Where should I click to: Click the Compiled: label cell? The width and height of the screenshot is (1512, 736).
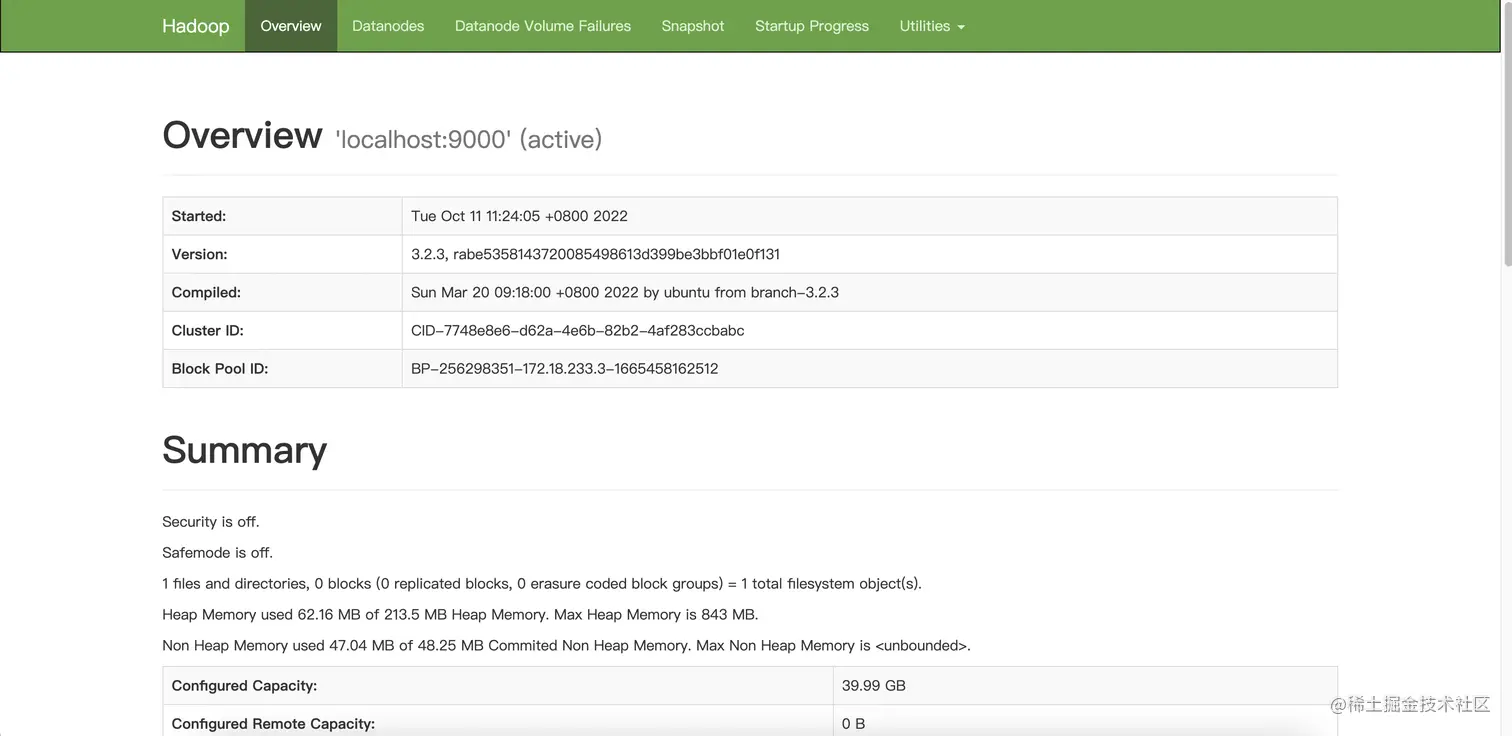click(x=283, y=292)
